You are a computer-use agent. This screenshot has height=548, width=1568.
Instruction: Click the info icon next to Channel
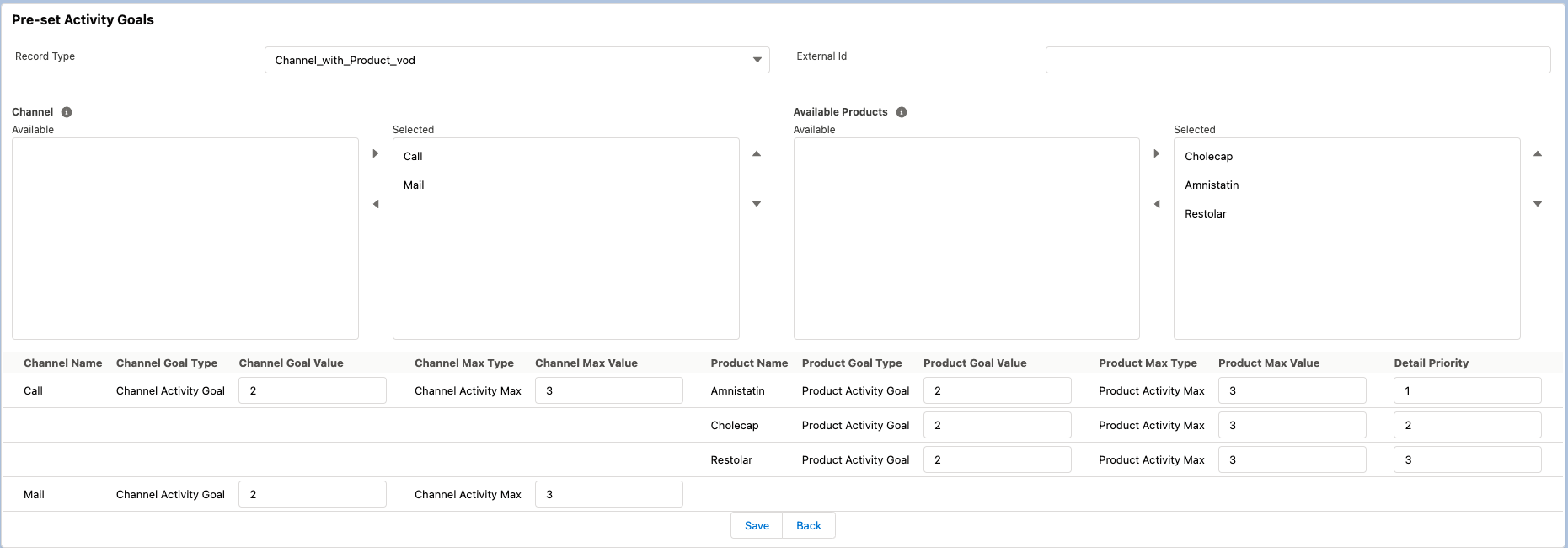coord(67,112)
